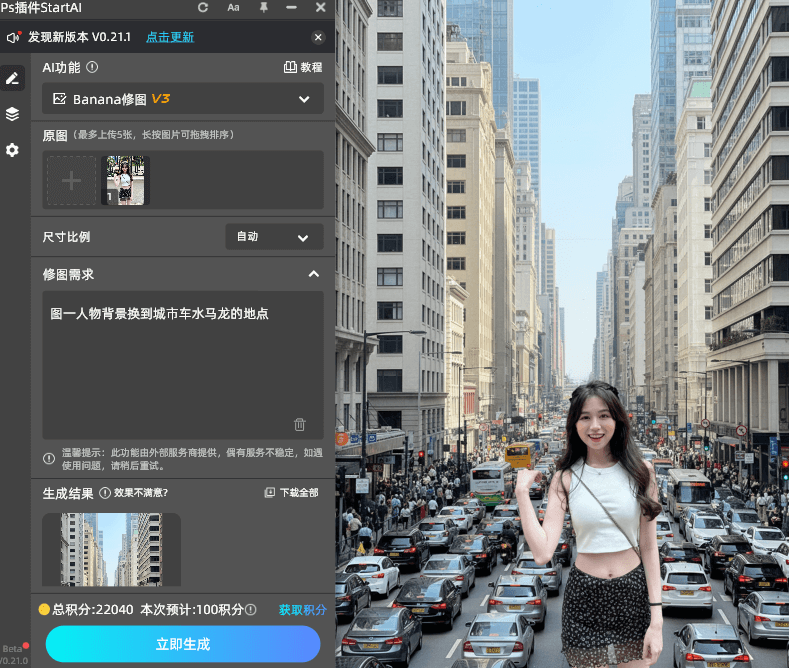Image resolution: width=789 pixels, height=668 pixels.
Task: Click the refresh icon in the title bar
Action: point(203,8)
